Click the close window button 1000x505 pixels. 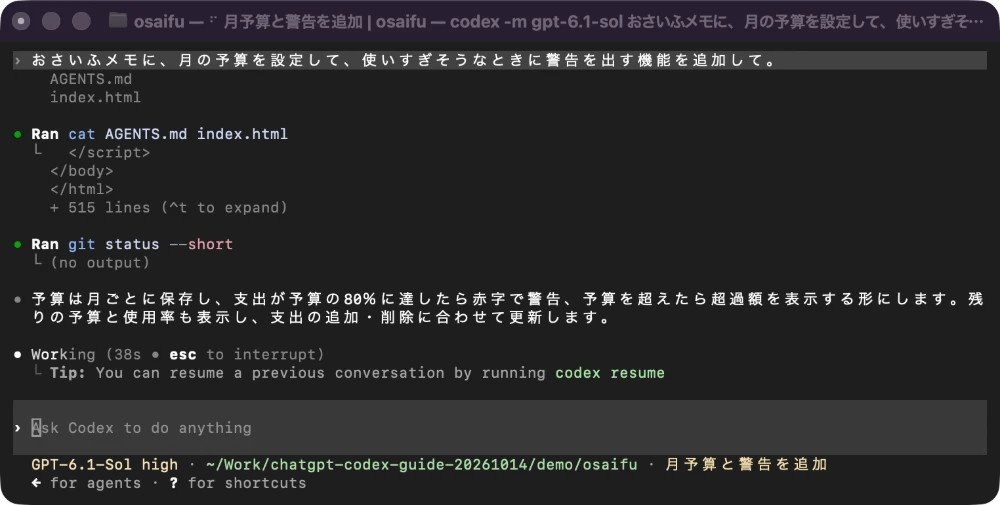point(22,22)
